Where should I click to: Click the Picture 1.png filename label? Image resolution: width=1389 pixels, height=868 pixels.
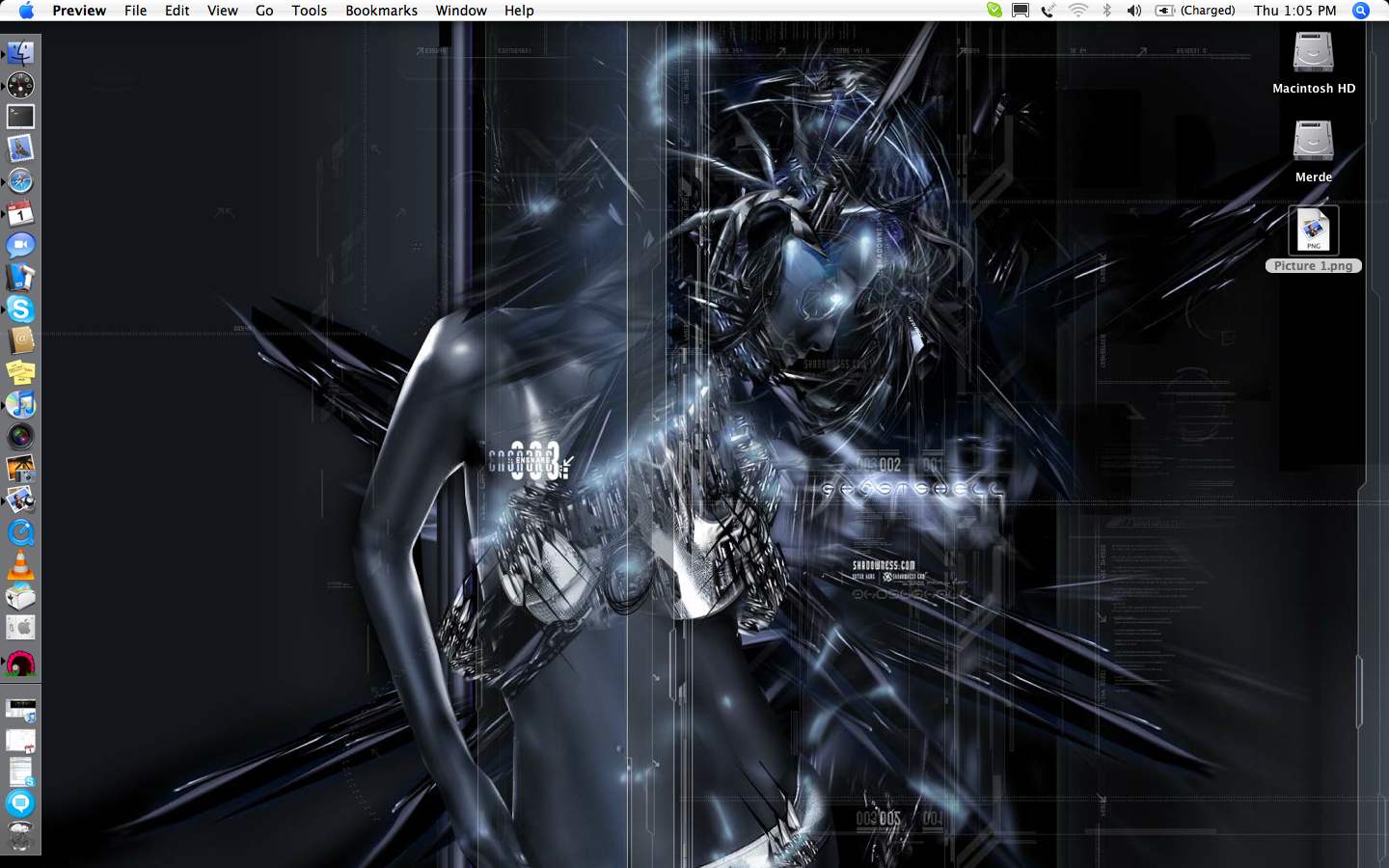tap(1314, 266)
